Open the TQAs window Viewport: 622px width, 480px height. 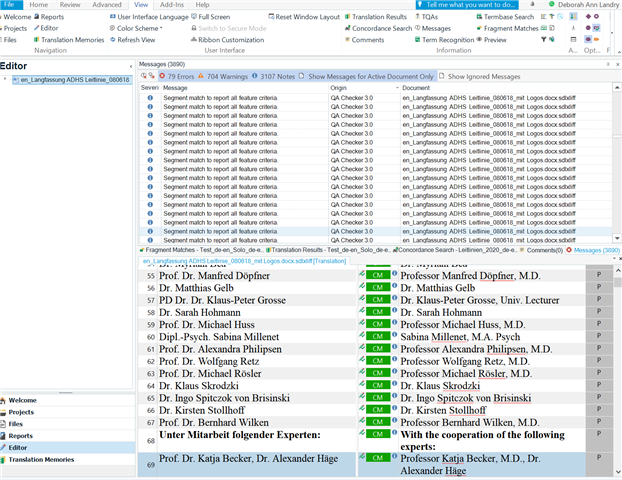[426, 17]
